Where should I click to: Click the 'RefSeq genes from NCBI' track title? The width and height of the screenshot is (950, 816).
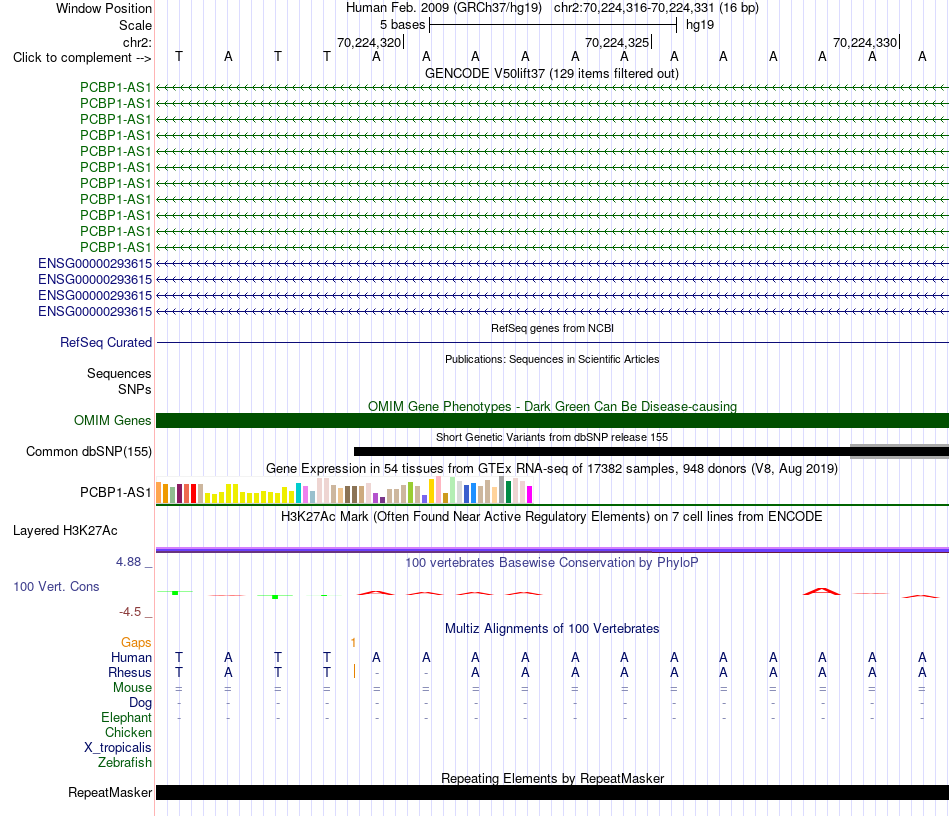(552, 328)
